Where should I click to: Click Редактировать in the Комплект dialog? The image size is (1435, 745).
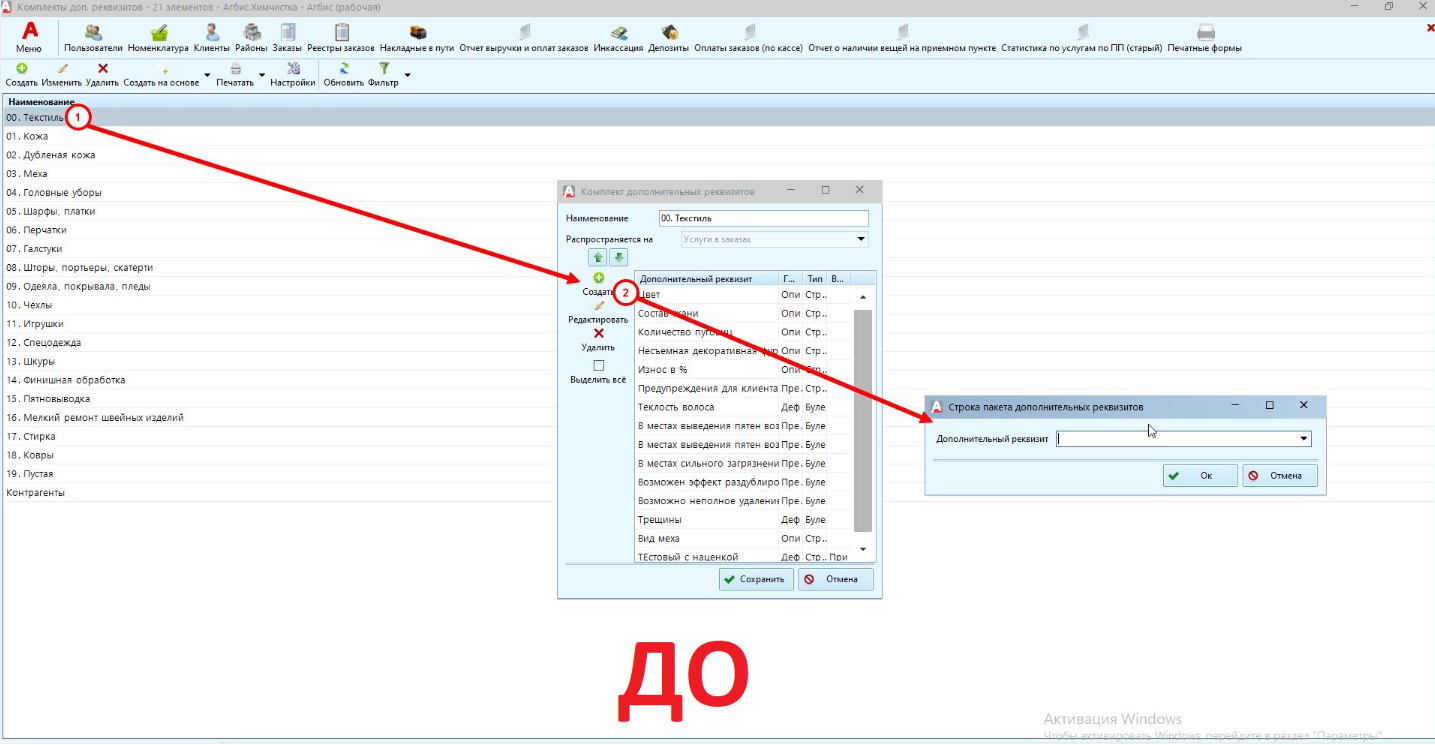[598, 313]
